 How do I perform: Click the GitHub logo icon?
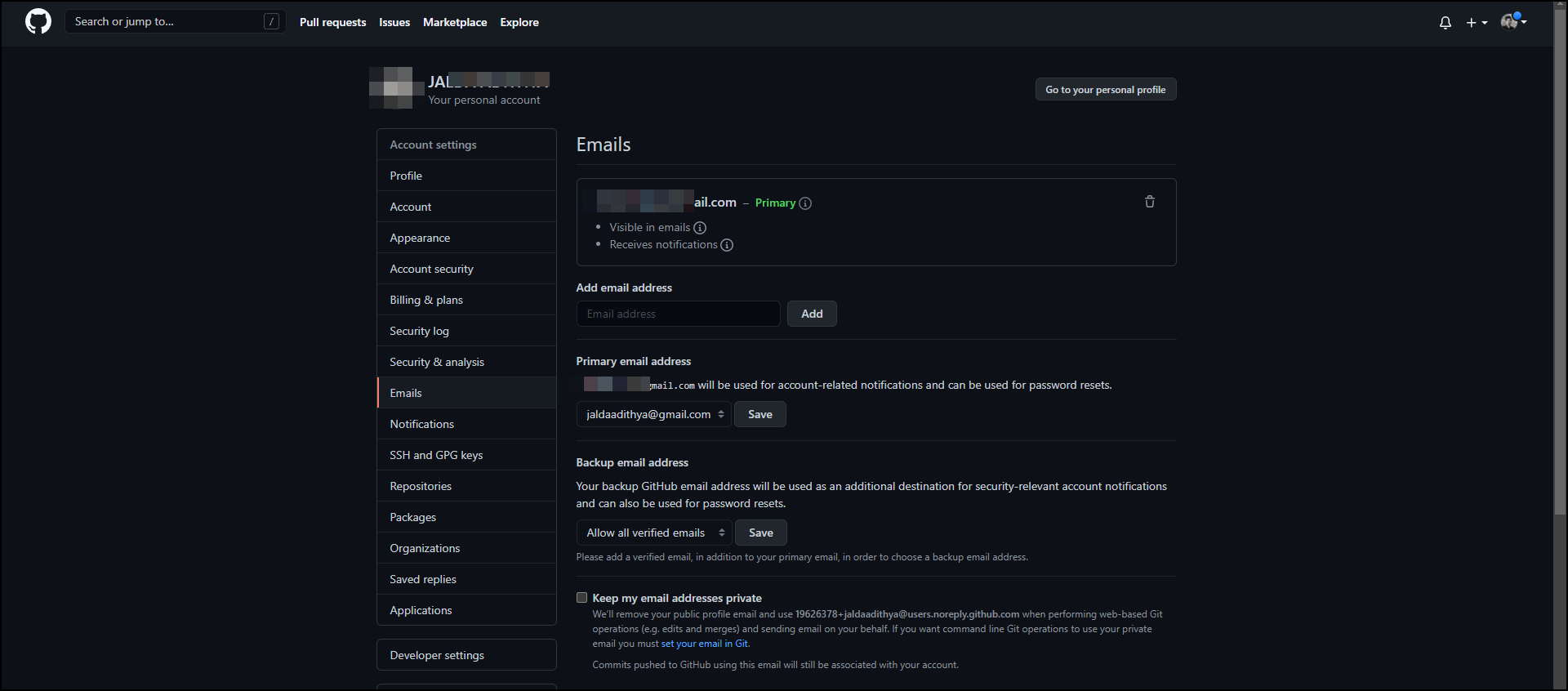click(x=38, y=22)
